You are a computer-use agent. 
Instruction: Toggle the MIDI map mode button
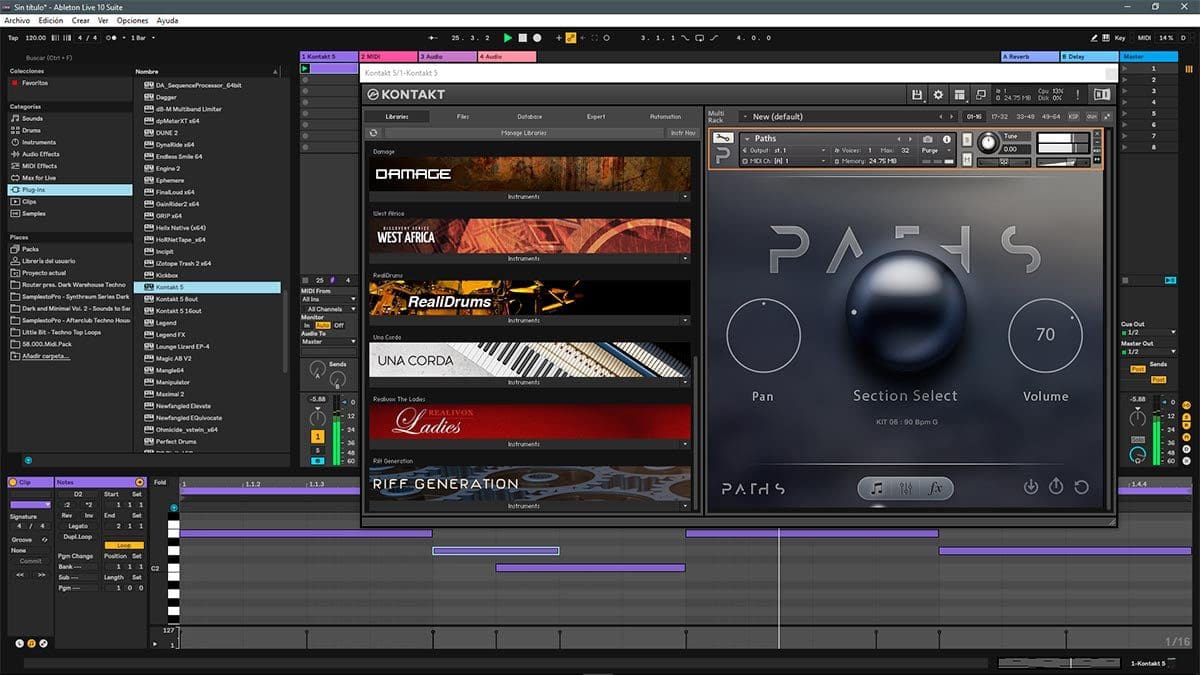(x=1144, y=38)
